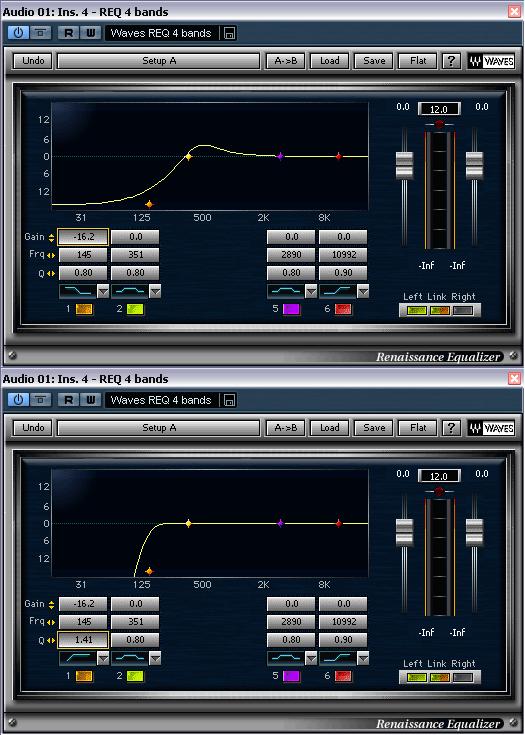
Task: Click the 10992 frequency field in upper window
Action: coord(343,255)
